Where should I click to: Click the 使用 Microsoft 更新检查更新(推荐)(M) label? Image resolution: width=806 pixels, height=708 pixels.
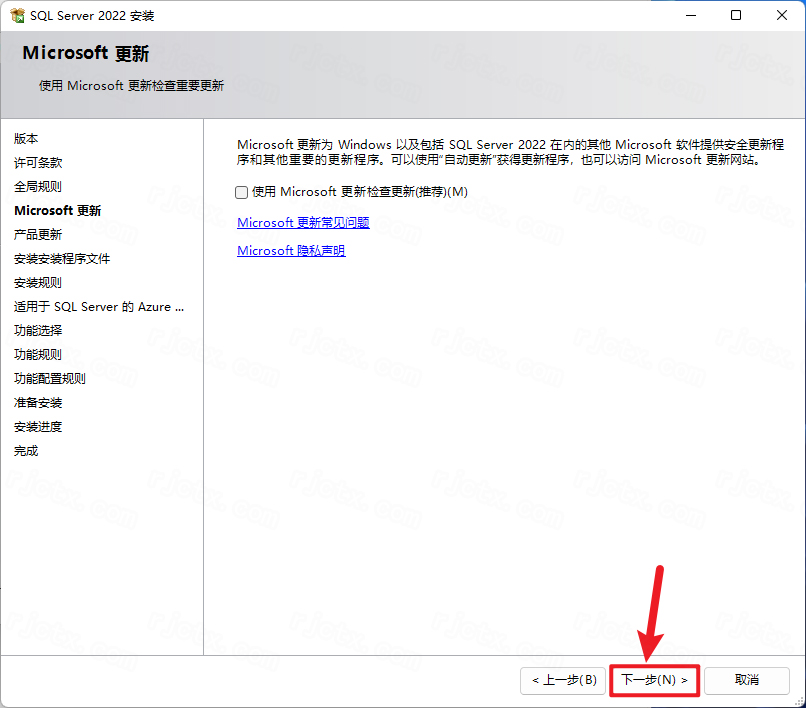360,192
